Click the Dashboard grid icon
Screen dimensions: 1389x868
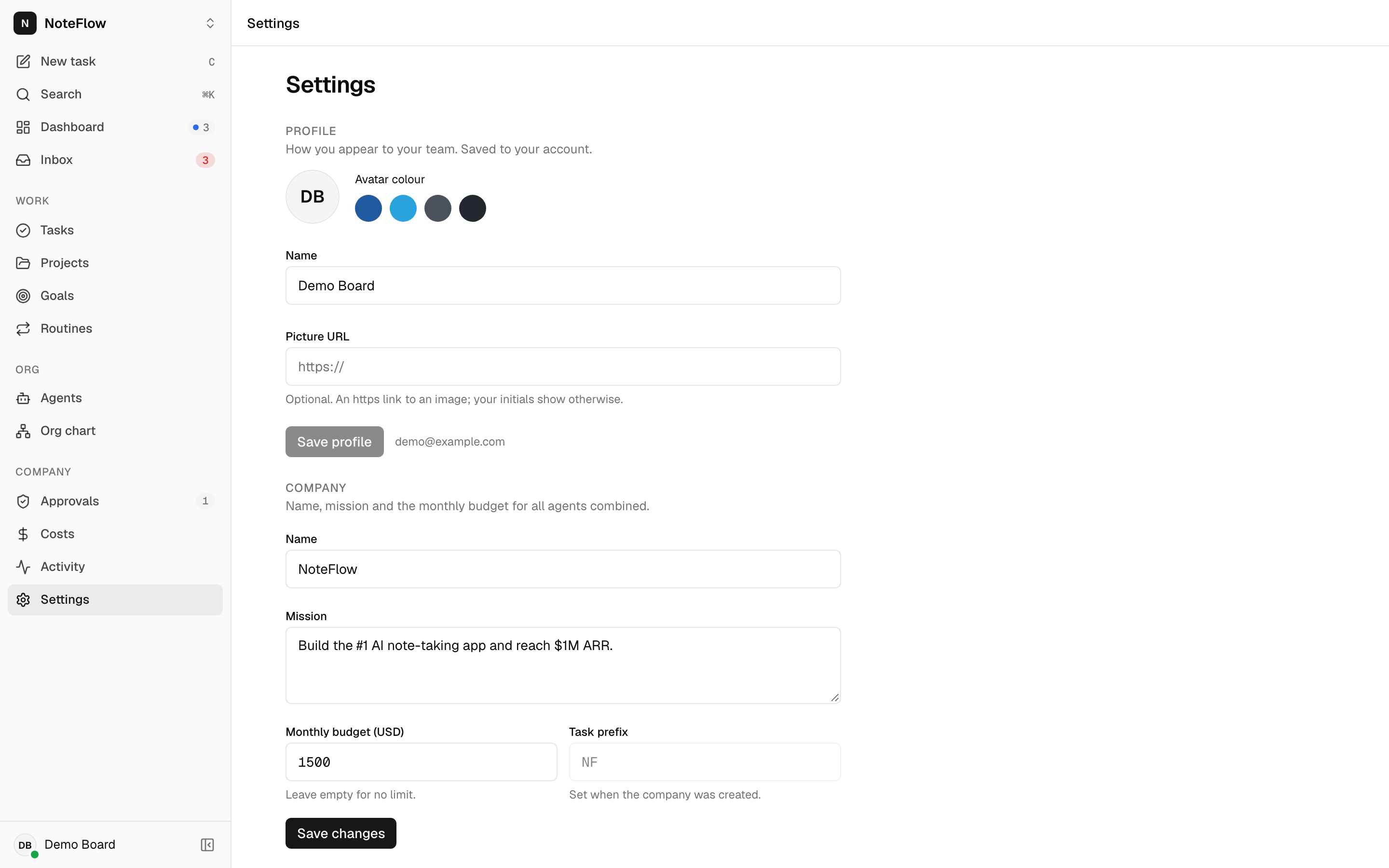click(23, 127)
